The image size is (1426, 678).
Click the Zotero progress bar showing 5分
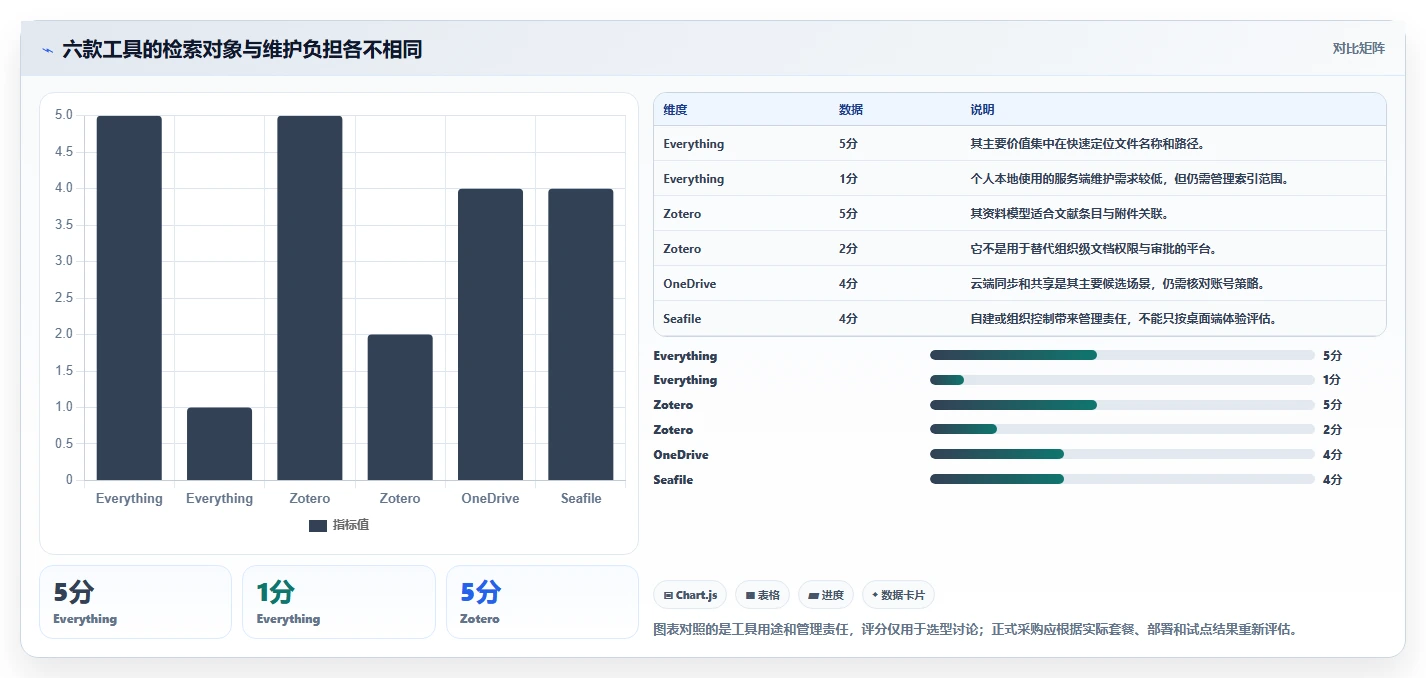click(1122, 405)
